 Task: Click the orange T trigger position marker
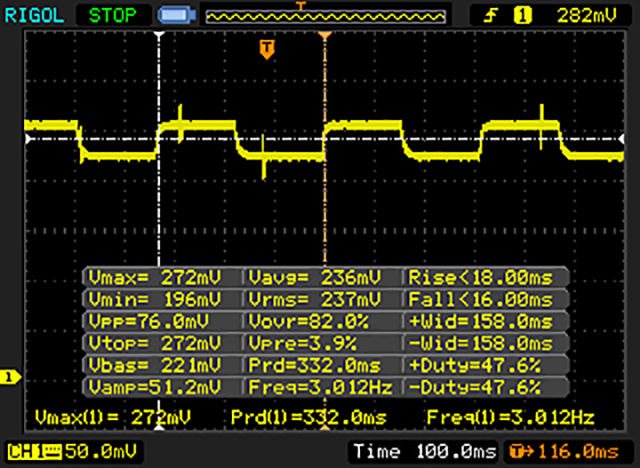click(267, 49)
